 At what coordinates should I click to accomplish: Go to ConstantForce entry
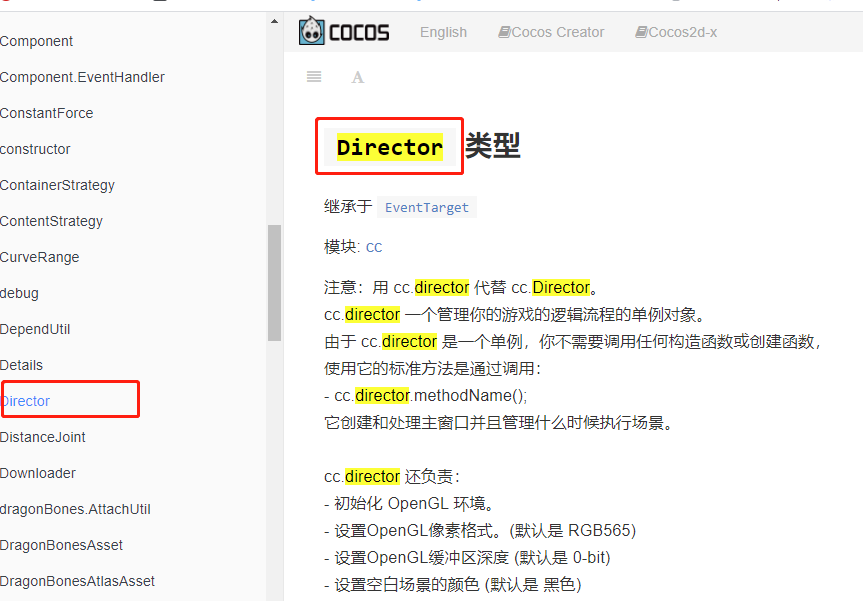(x=47, y=113)
